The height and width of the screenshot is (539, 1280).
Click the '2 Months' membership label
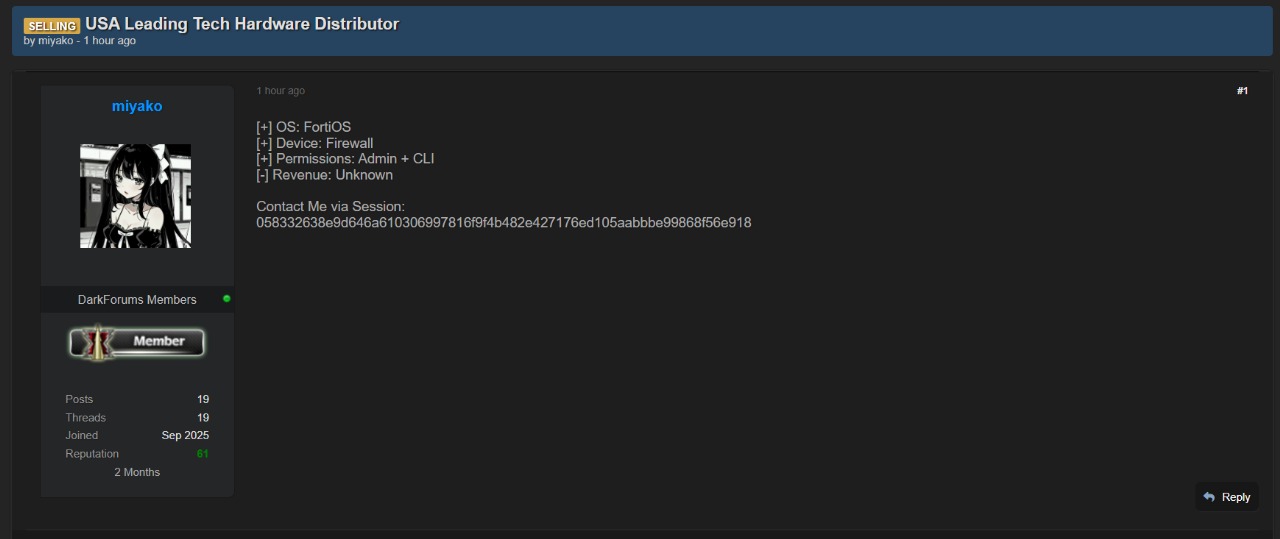pos(137,472)
